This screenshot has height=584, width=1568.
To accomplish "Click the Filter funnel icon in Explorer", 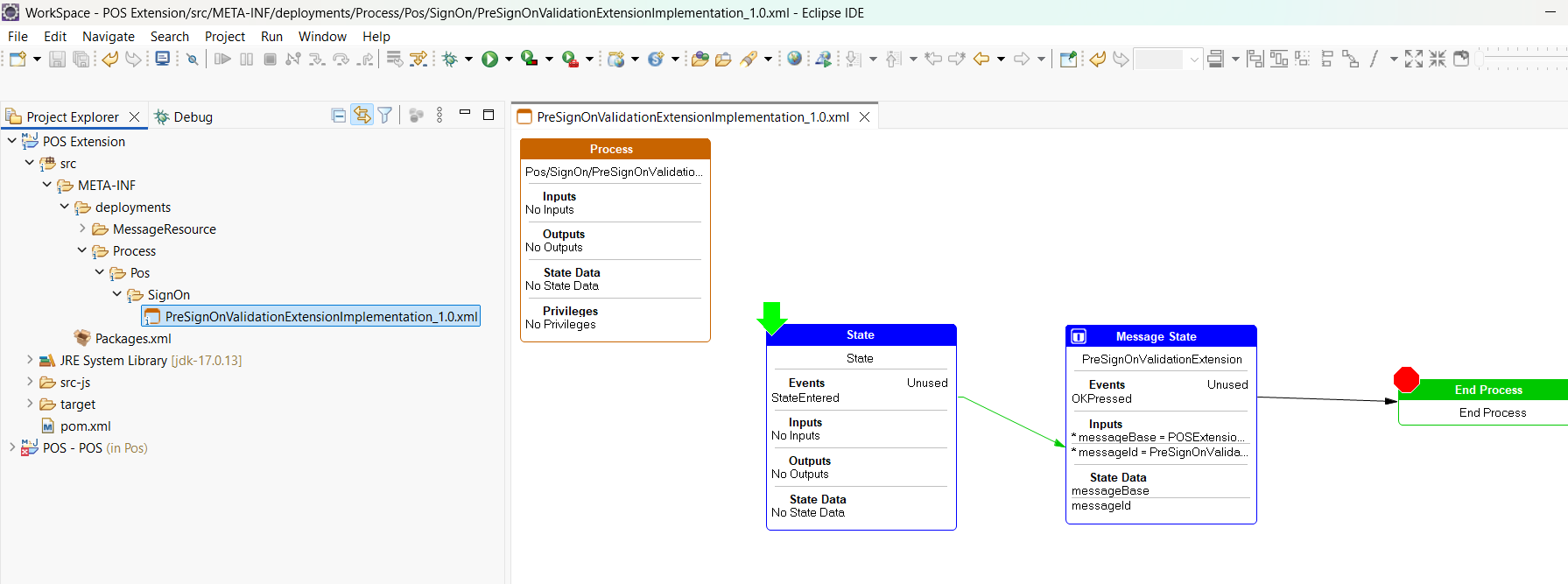I will (384, 116).
